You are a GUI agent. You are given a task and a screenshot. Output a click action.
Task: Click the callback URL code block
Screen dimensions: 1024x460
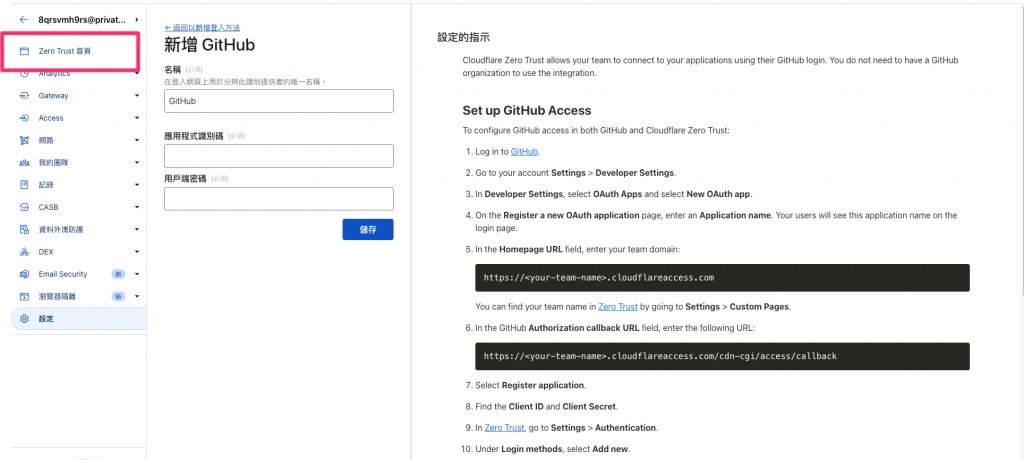click(722, 356)
